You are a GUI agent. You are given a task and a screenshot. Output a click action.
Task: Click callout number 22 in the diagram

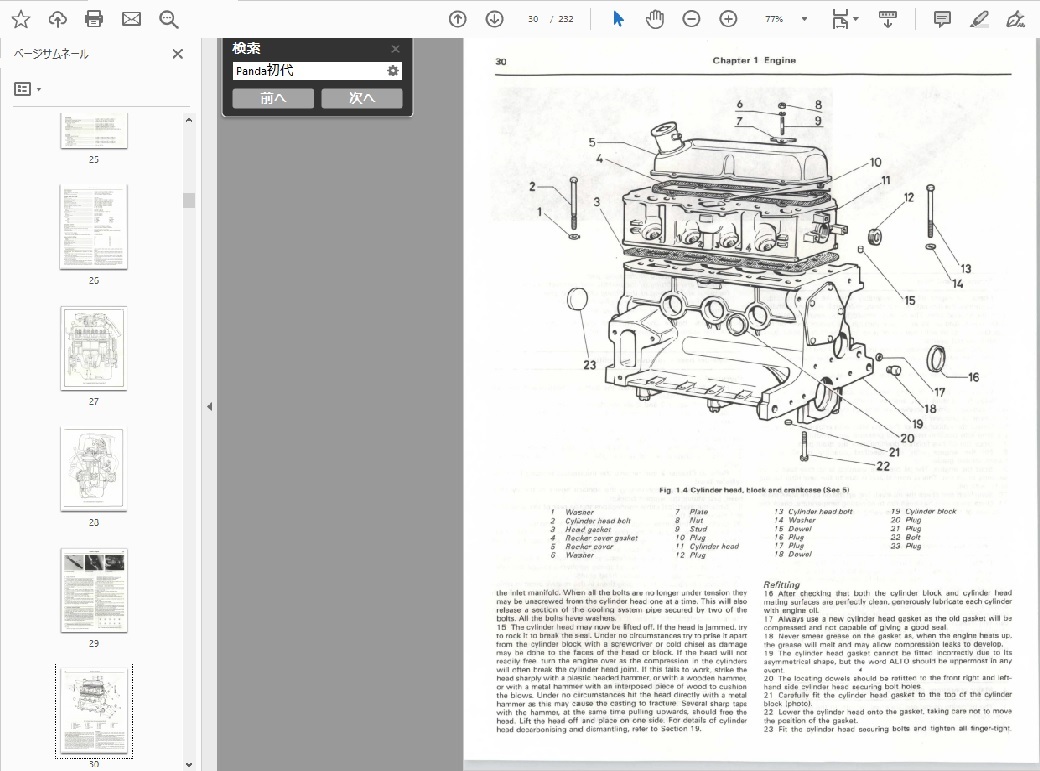pos(883,466)
